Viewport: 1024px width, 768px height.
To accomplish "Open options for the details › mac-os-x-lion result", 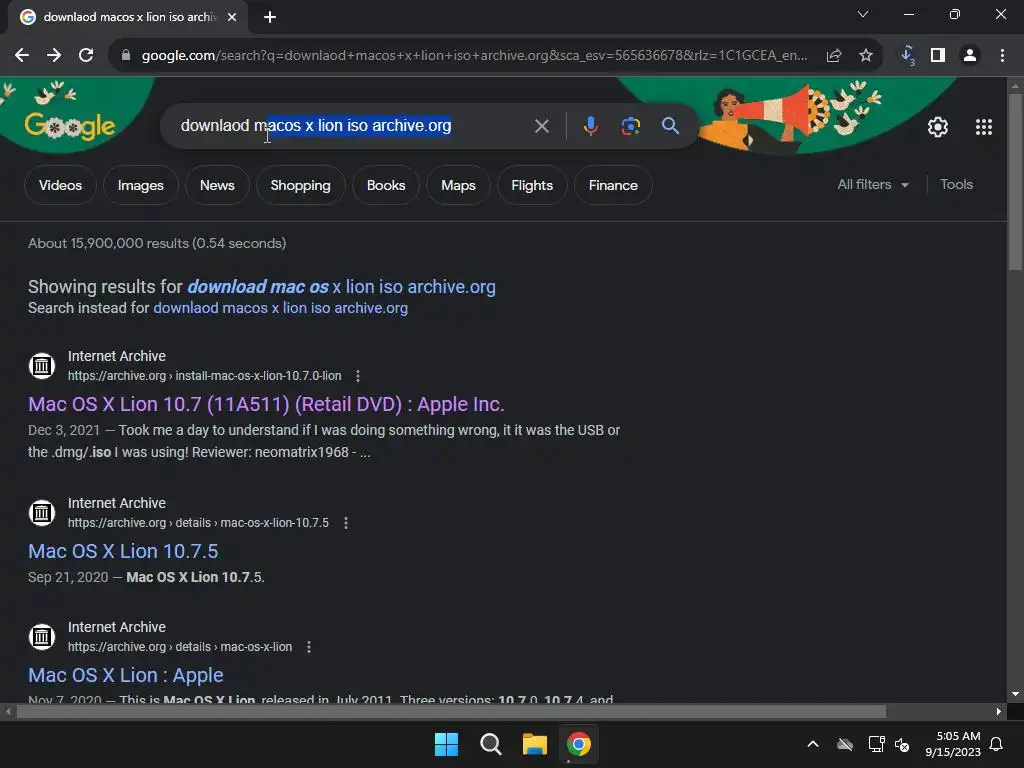I will [x=309, y=647].
